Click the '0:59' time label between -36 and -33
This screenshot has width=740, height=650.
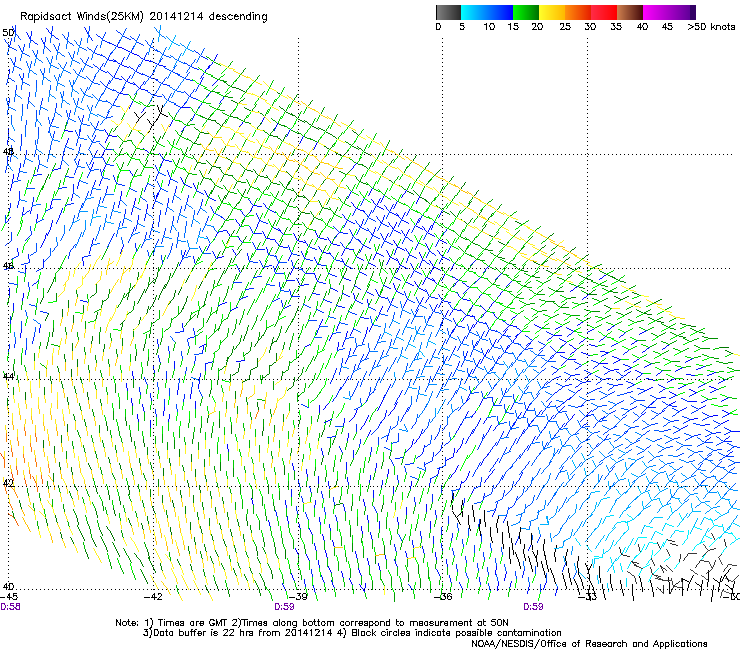pos(533,607)
